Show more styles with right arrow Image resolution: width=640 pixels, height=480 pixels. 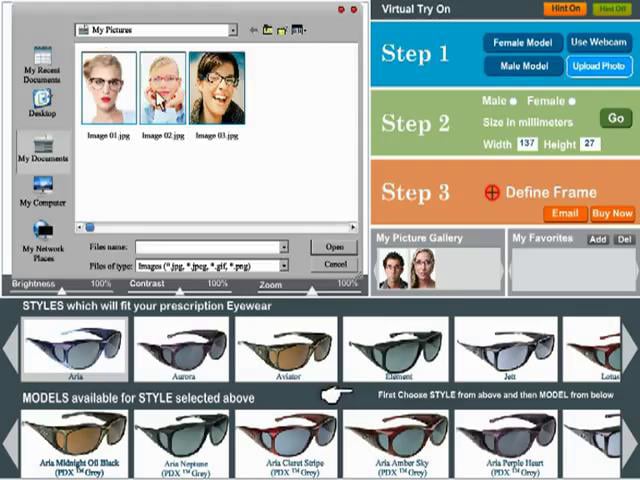coord(629,349)
